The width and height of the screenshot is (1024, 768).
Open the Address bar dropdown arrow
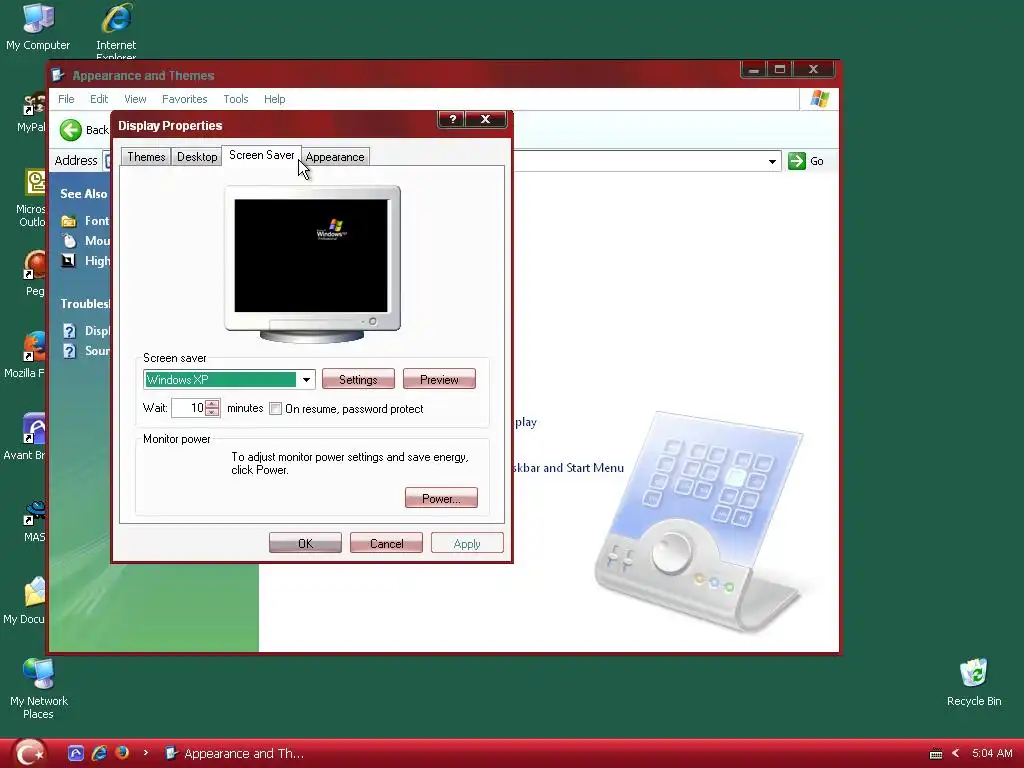click(x=772, y=161)
